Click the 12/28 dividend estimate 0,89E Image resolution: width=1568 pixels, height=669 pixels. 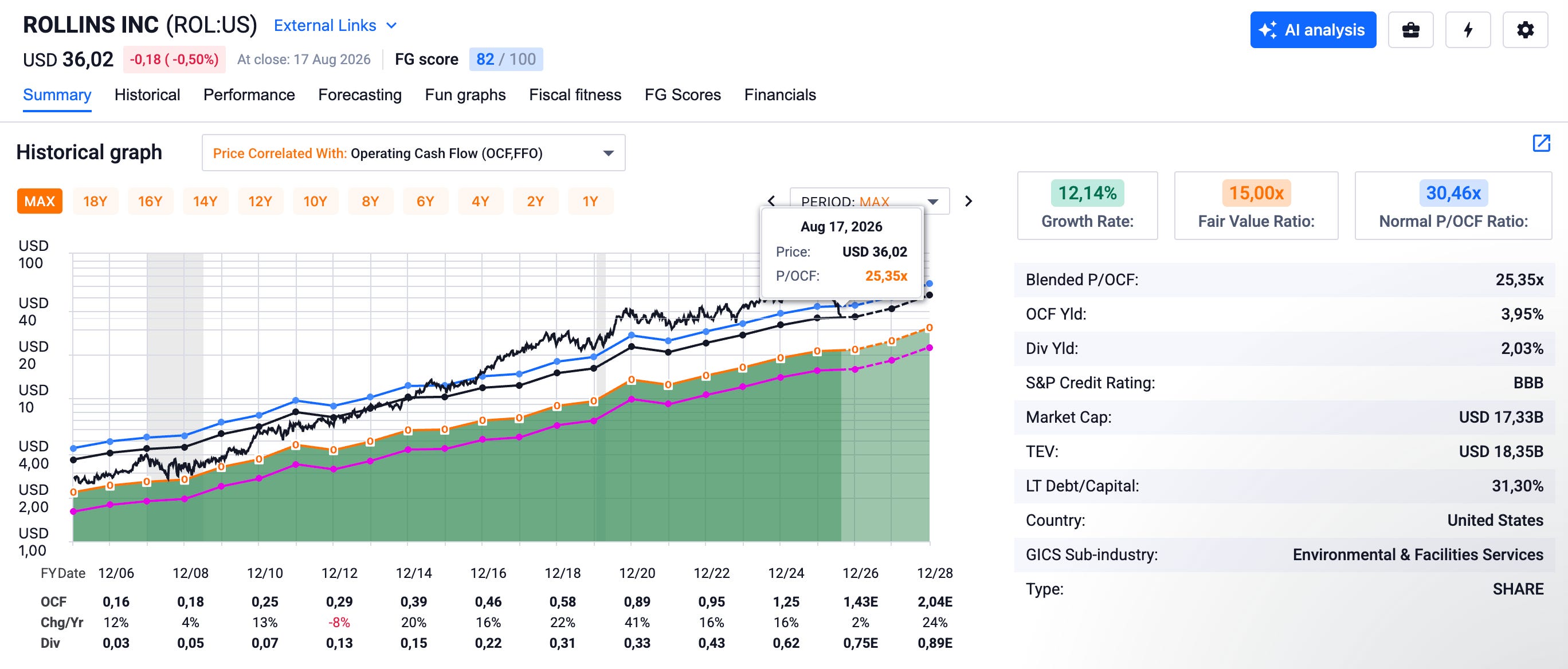point(935,643)
